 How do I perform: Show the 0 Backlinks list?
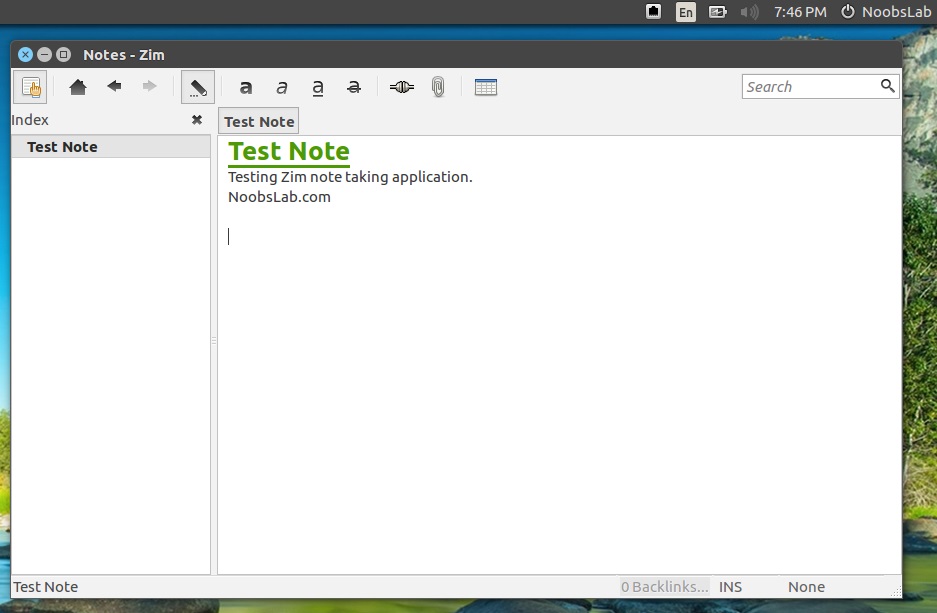(664, 587)
